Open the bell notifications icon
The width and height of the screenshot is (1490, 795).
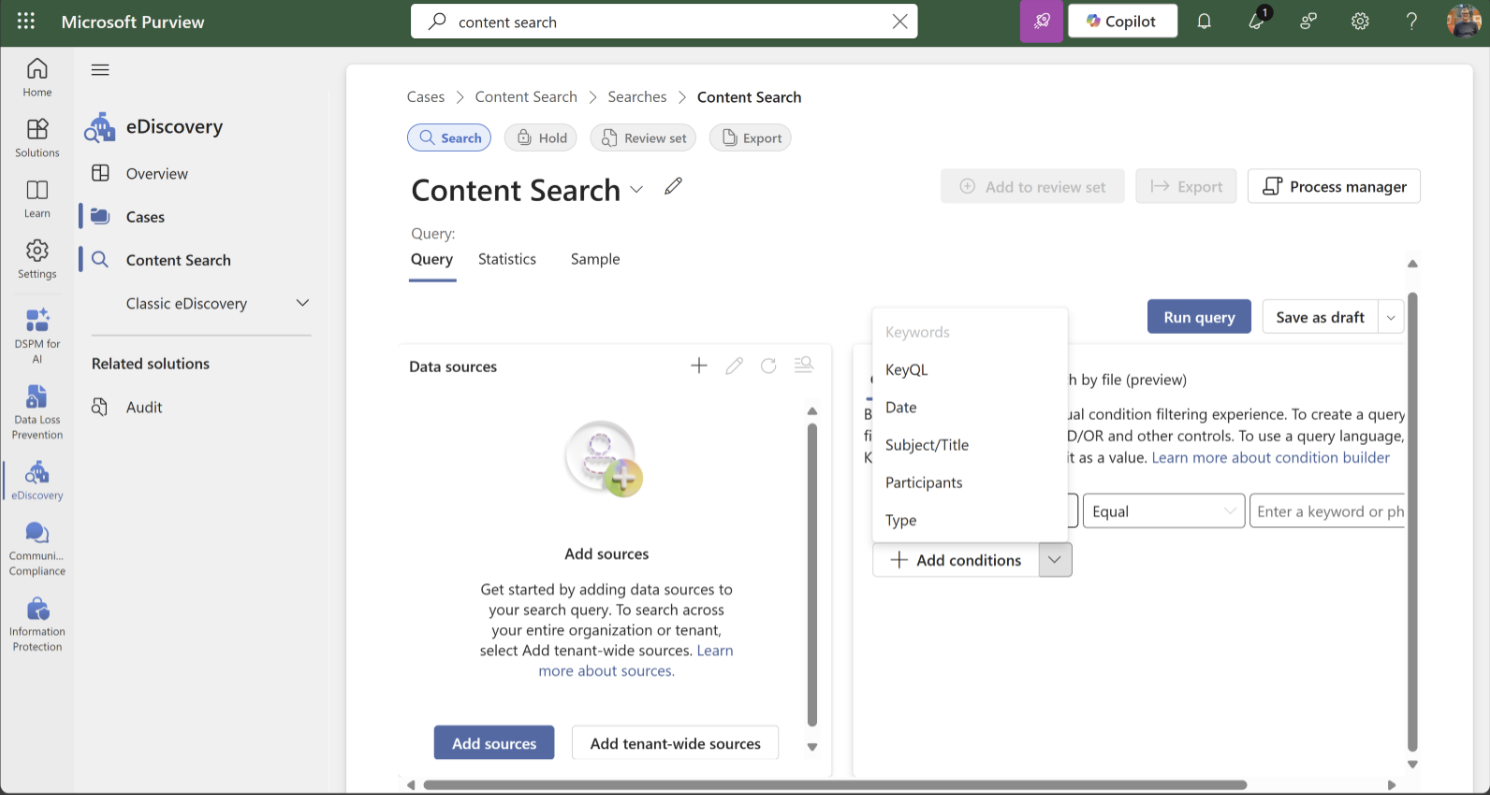(1204, 21)
